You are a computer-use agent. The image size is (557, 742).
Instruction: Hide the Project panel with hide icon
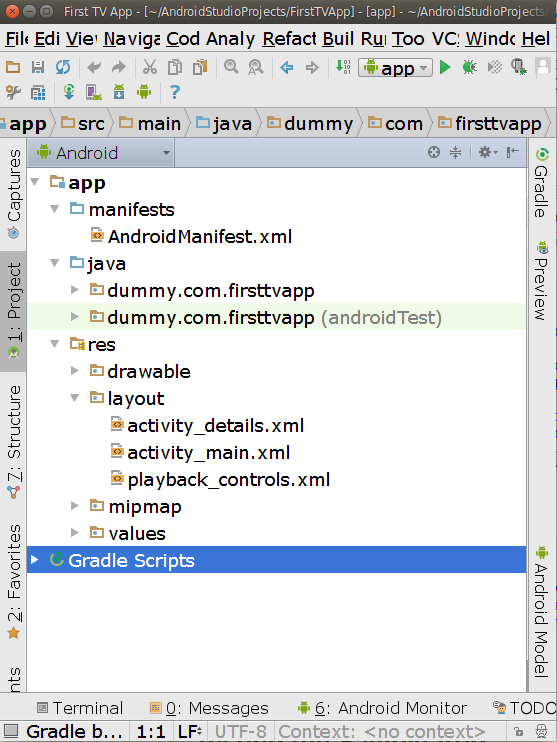(513, 152)
